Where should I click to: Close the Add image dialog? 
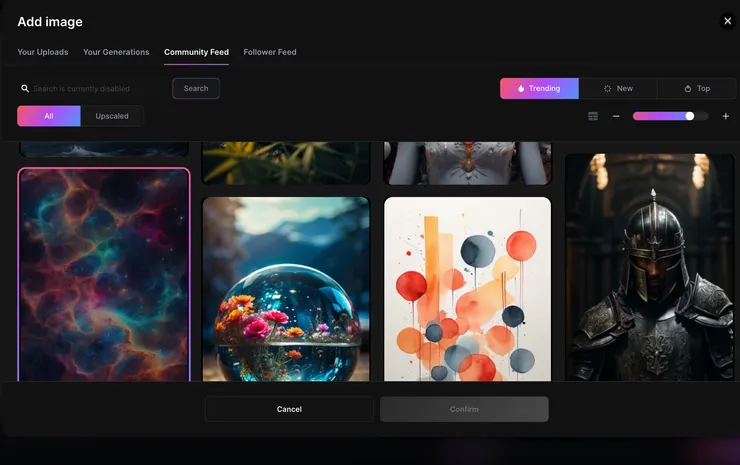pos(727,21)
